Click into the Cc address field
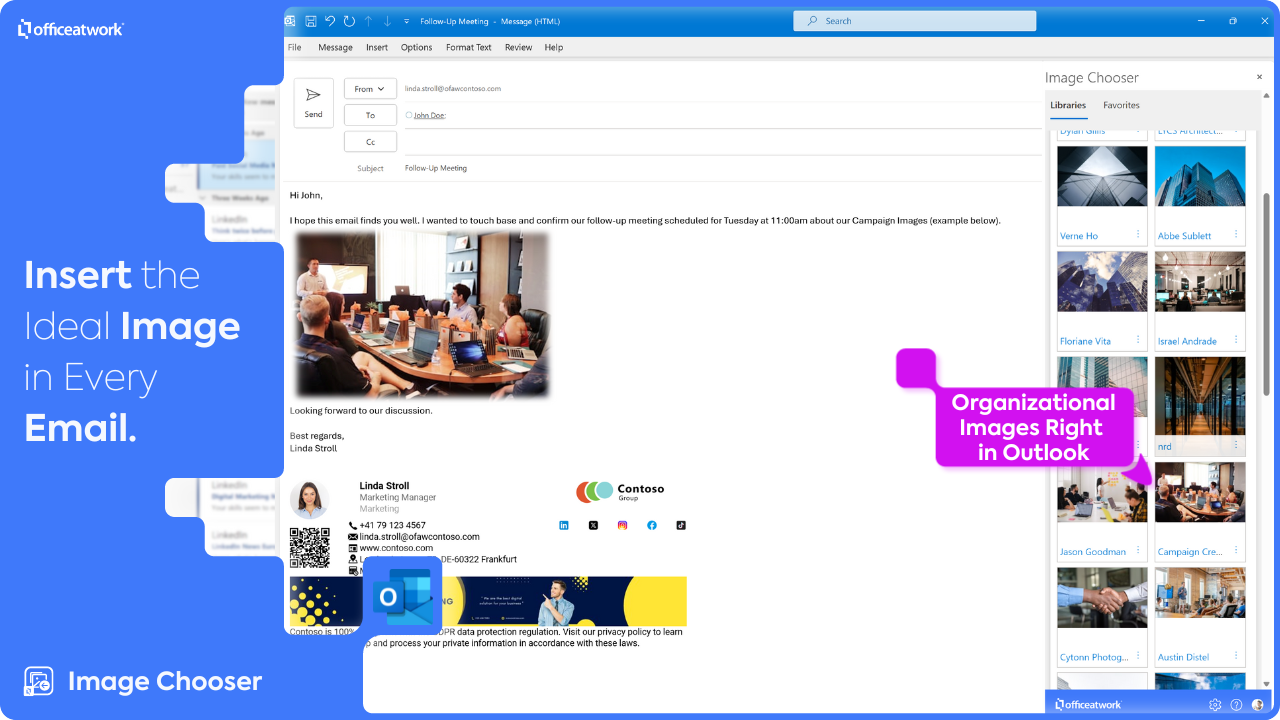The height and width of the screenshot is (720, 1280). click(x=722, y=142)
